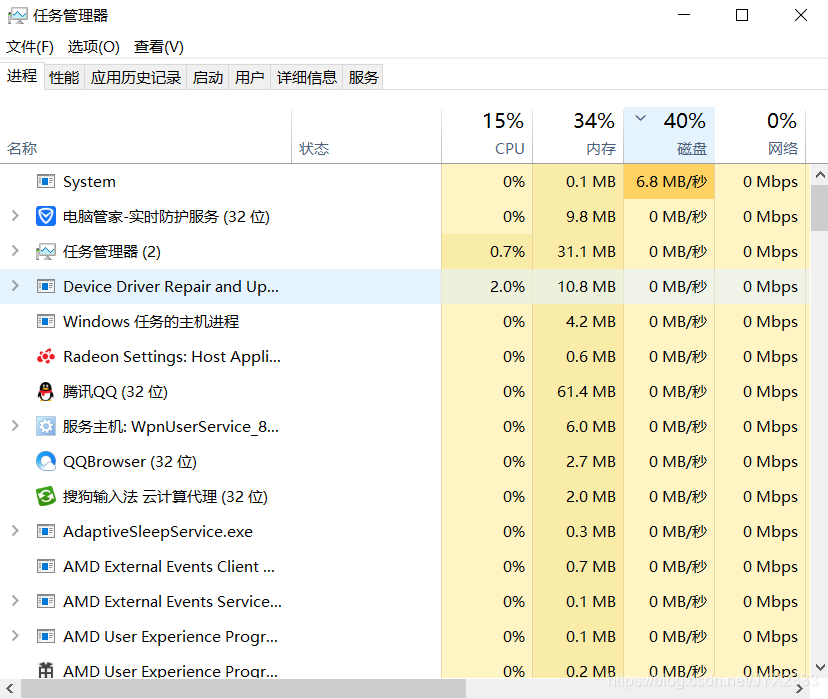Viewport: 828px width, 699px height.
Task: Click the 服务主机 WpnUserService gear icon
Action: (46, 427)
